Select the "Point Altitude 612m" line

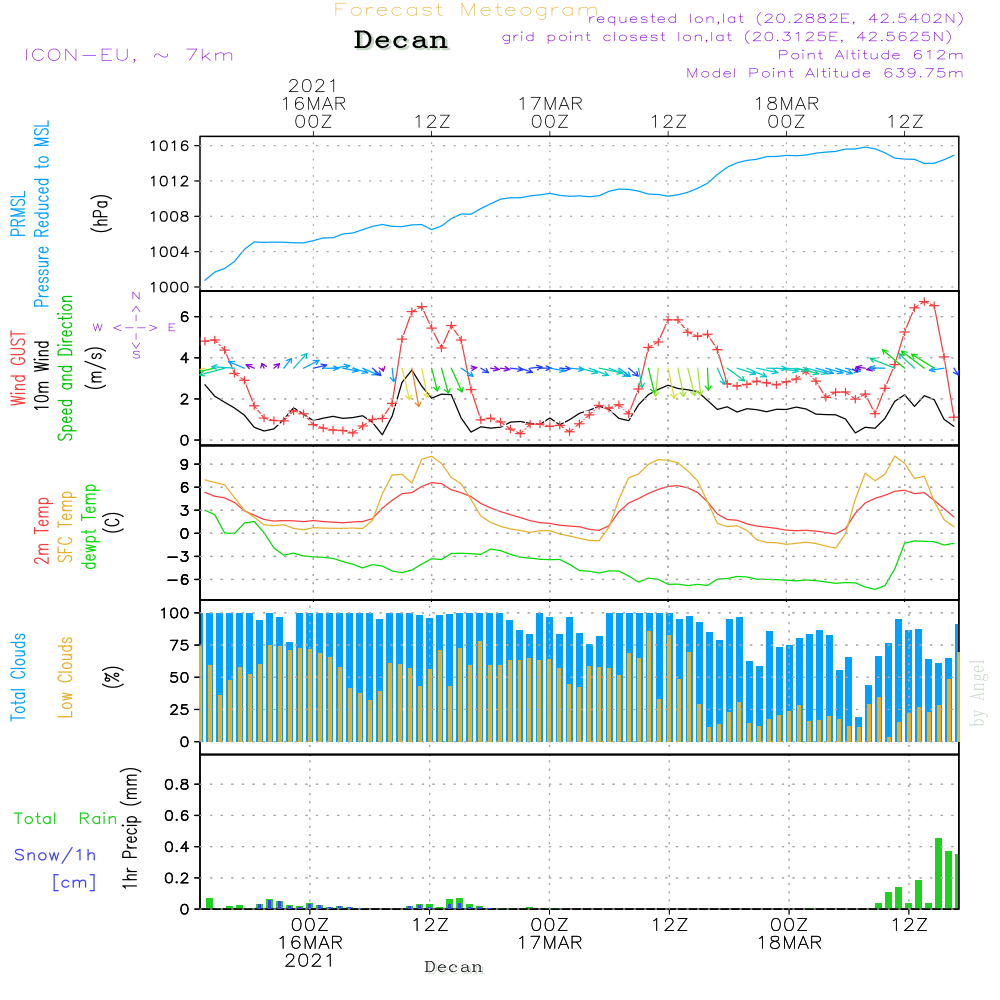pos(871,55)
